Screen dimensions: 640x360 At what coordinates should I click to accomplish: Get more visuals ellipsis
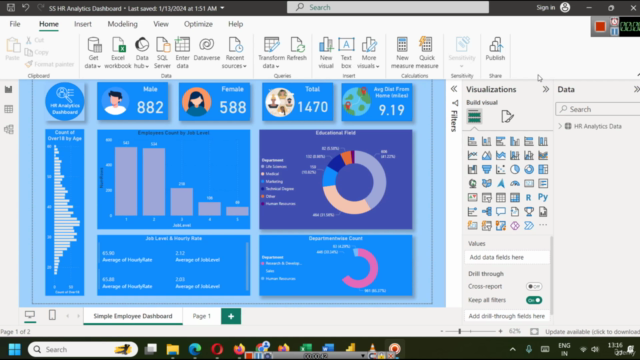543,225
